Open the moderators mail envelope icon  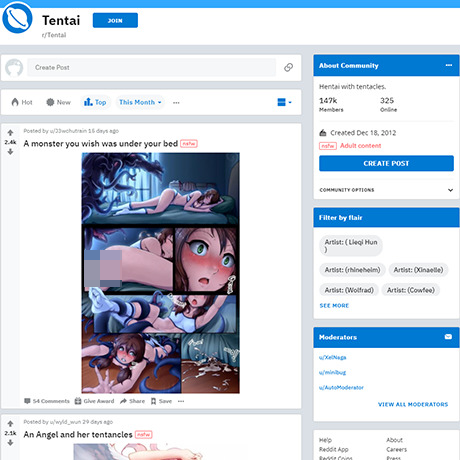(448, 337)
